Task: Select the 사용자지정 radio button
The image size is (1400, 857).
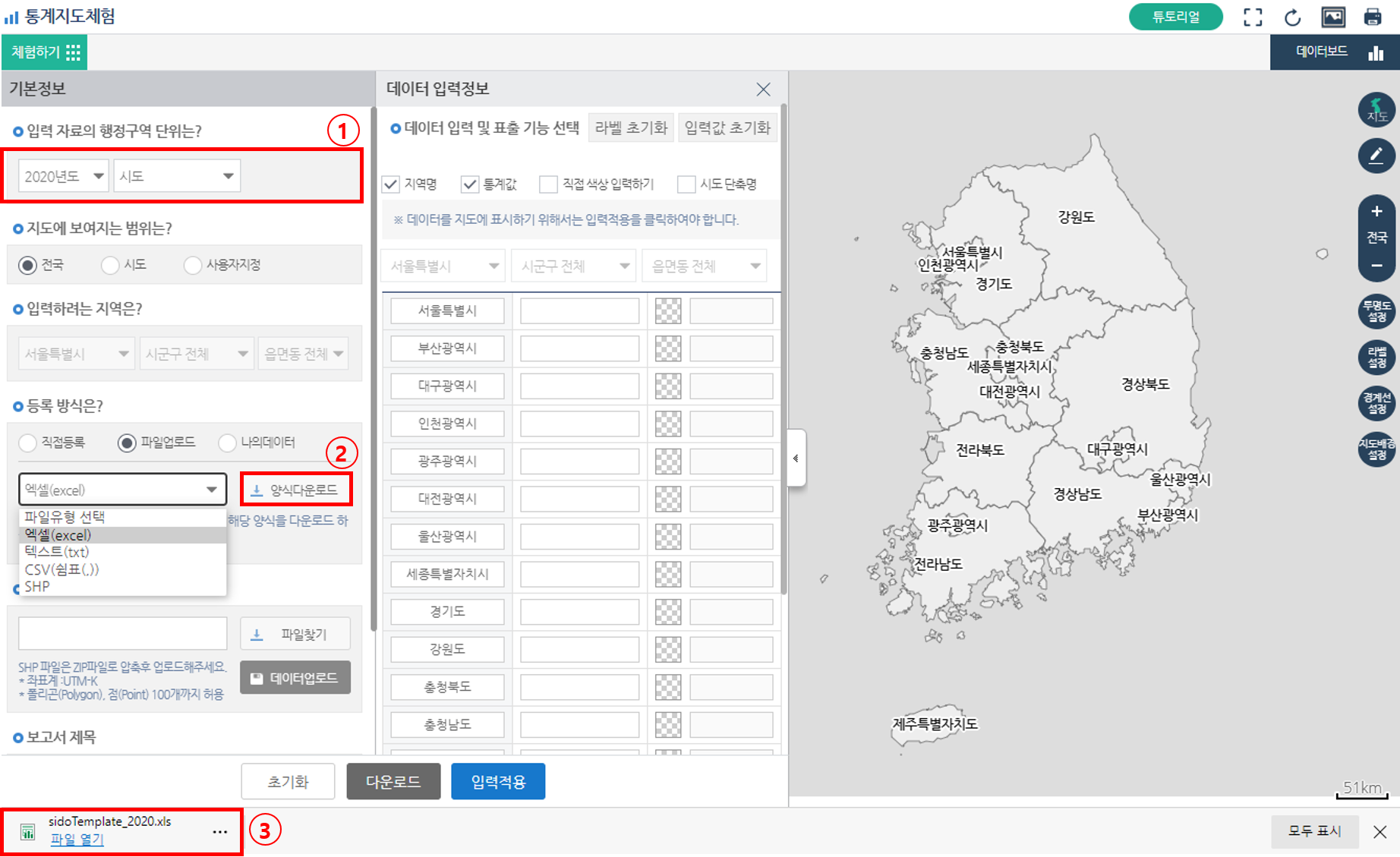Action: coord(192,264)
